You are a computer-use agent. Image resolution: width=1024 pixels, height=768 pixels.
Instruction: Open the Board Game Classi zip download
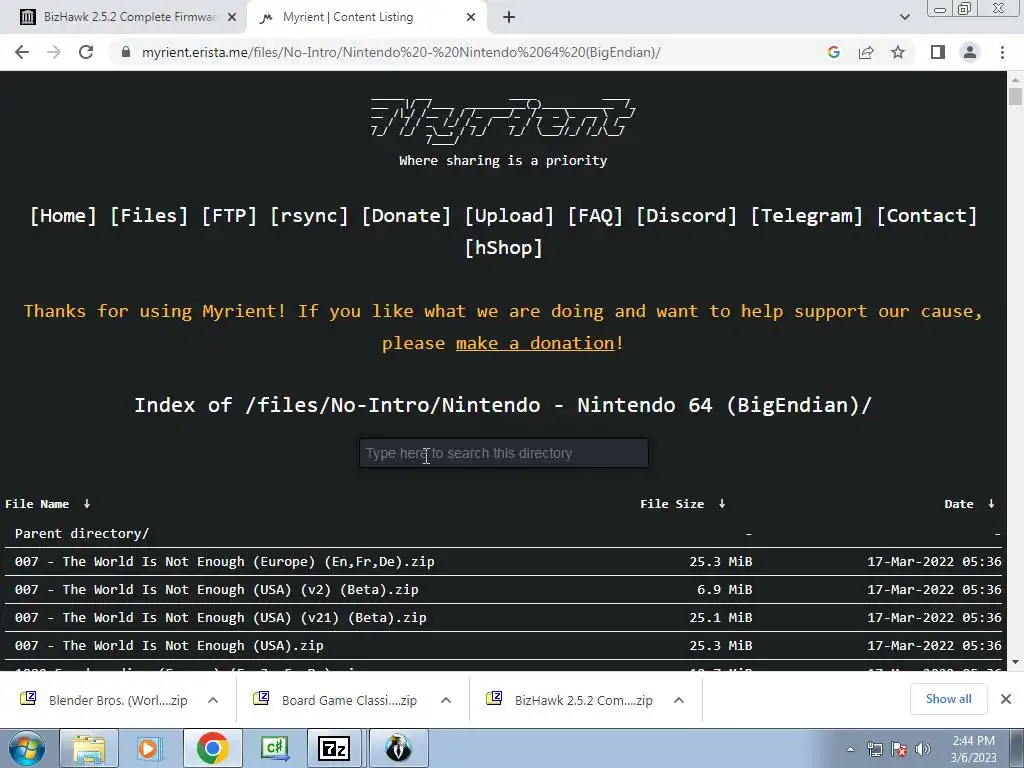tap(336, 700)
